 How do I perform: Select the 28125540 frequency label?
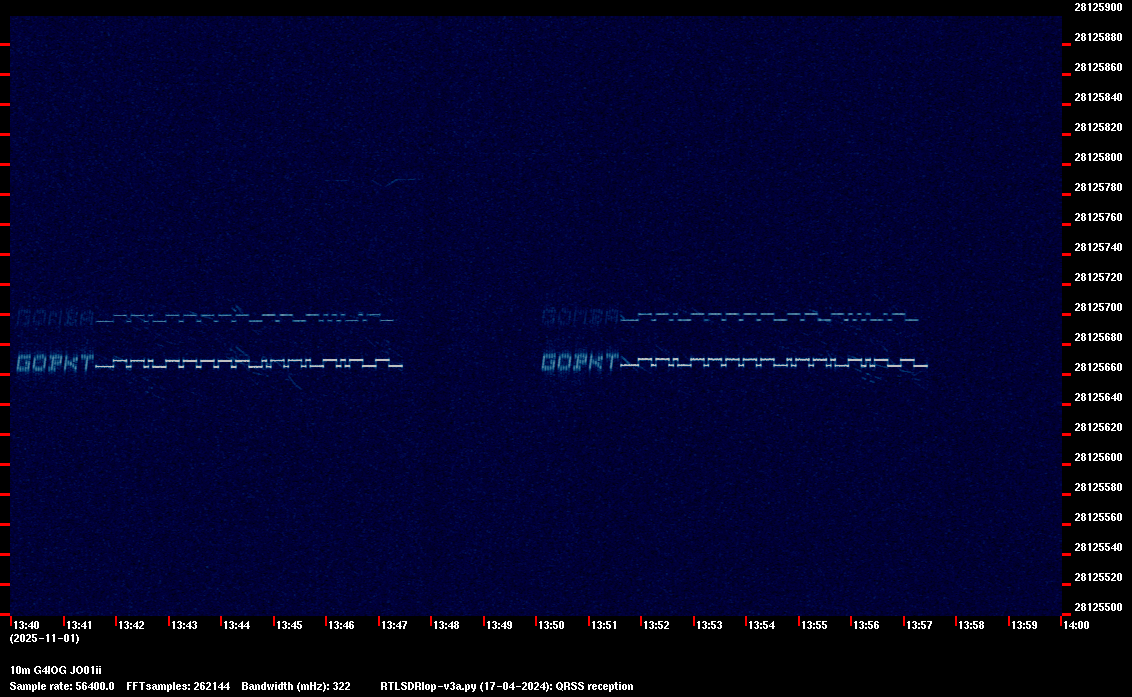1099,547
